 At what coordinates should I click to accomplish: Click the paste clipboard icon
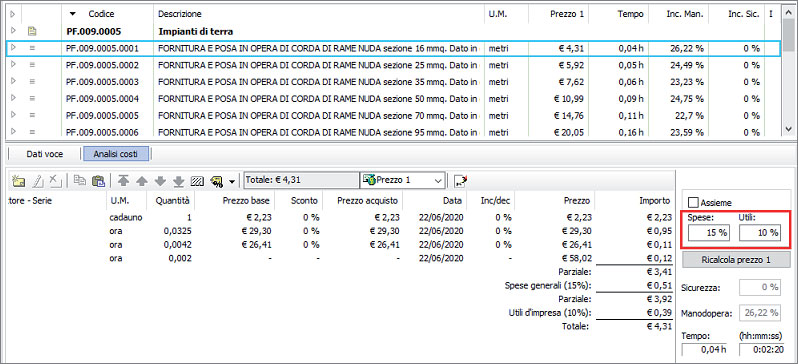[98, 180]
